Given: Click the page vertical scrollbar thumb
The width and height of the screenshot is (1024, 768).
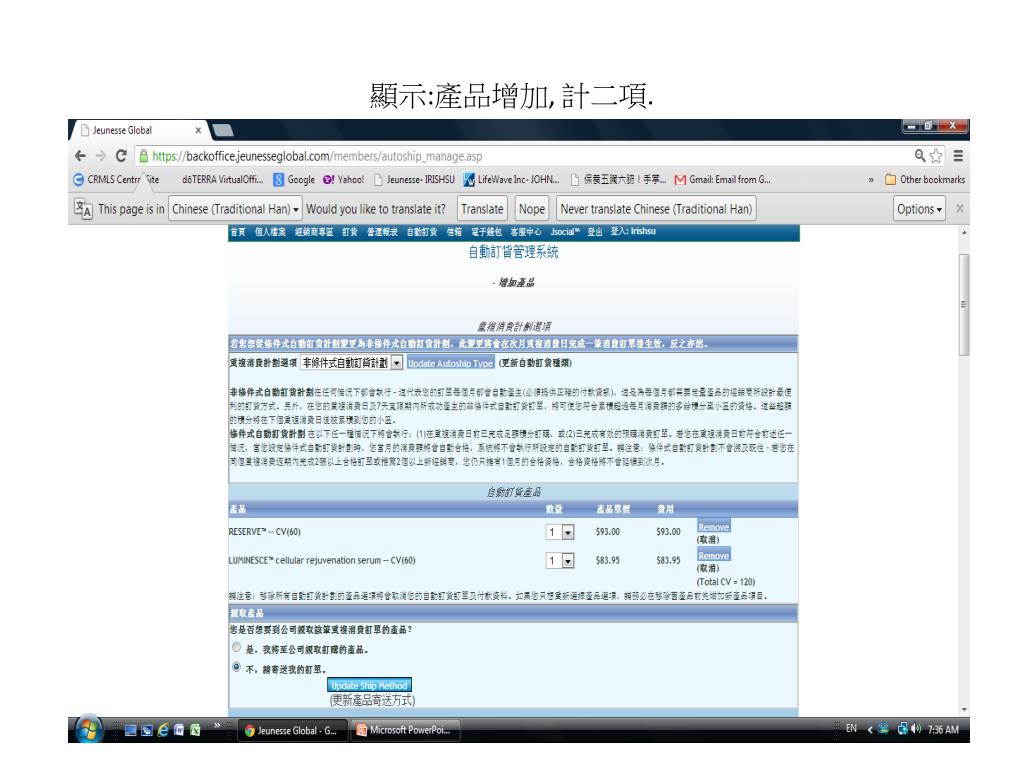Looking at the screenshot, I should (964, 304).
